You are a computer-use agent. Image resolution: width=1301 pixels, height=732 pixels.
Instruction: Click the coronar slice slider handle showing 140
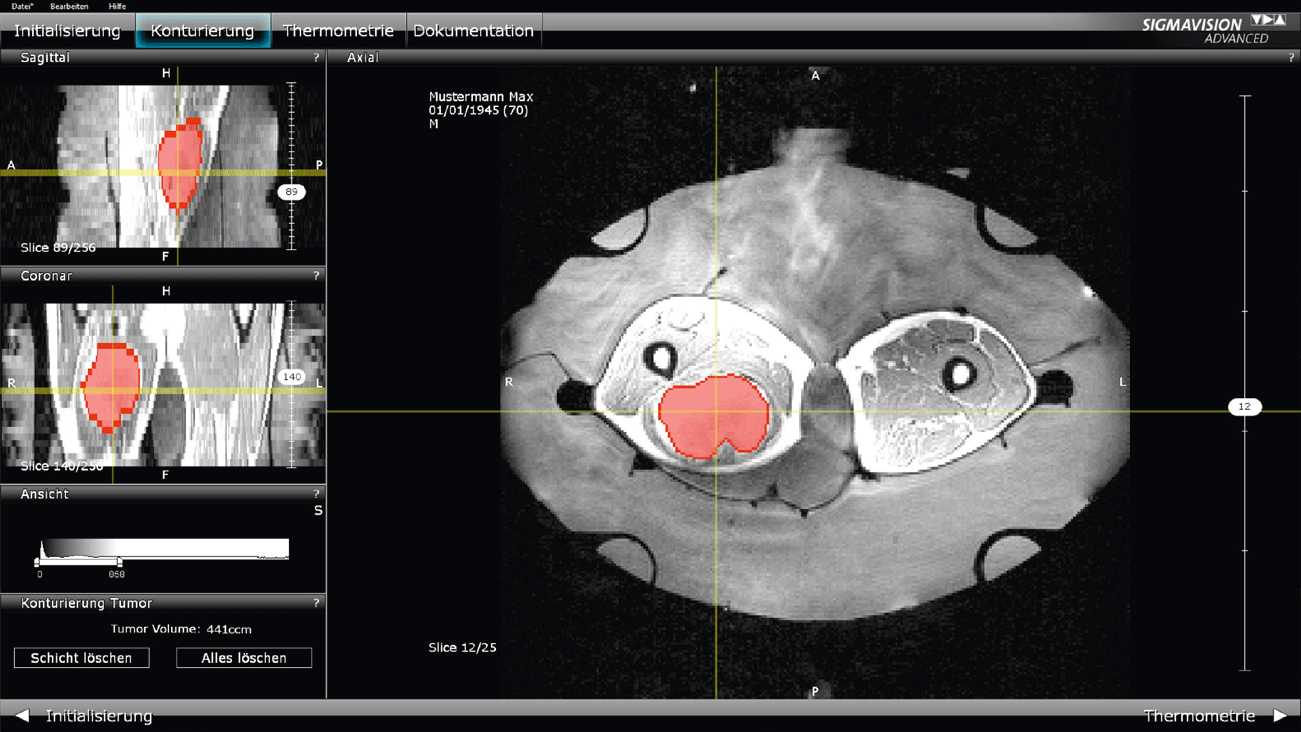pos(291,377)
